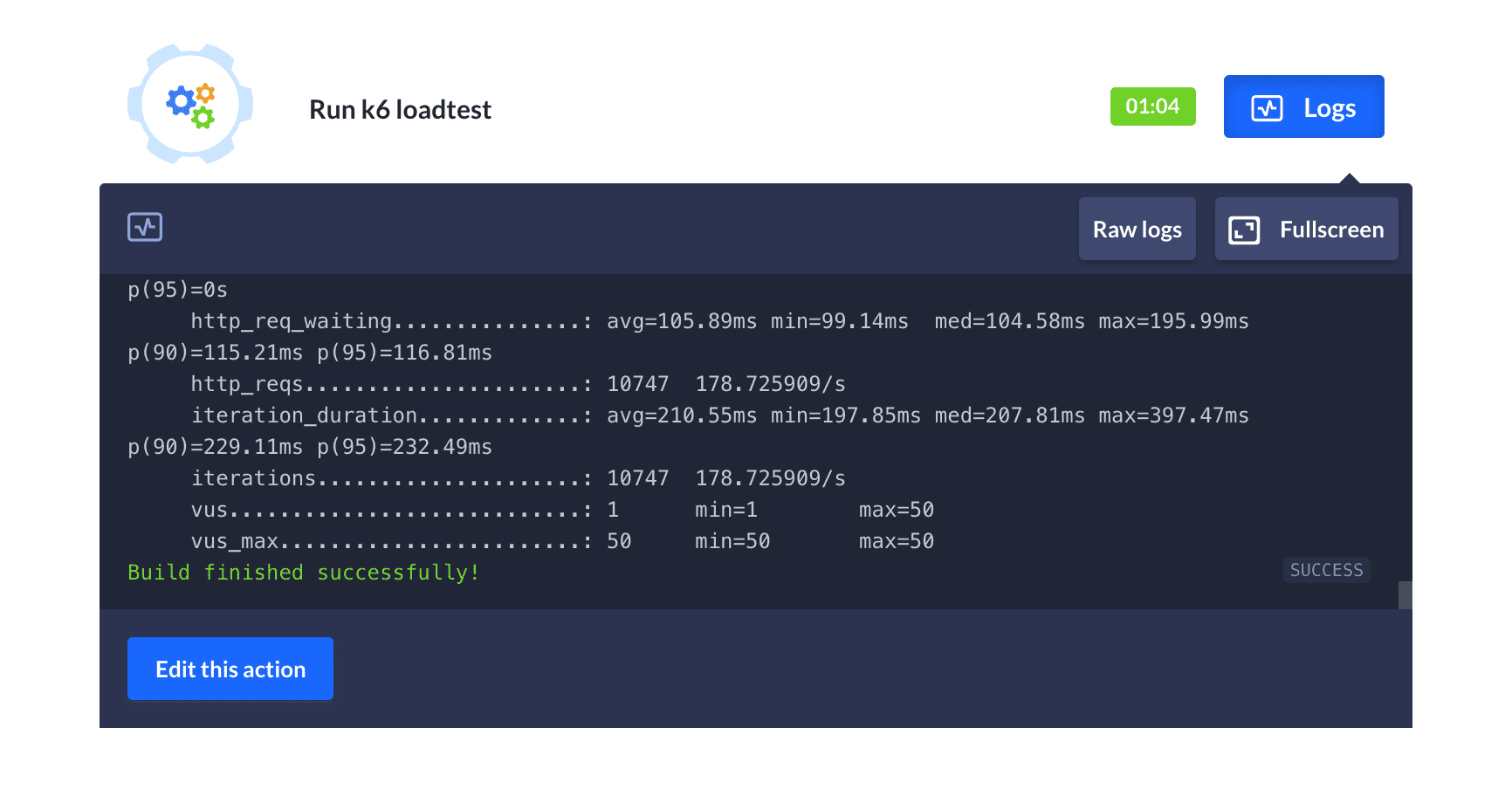
Task: Click the http_reqs log line
Action: 518,384
